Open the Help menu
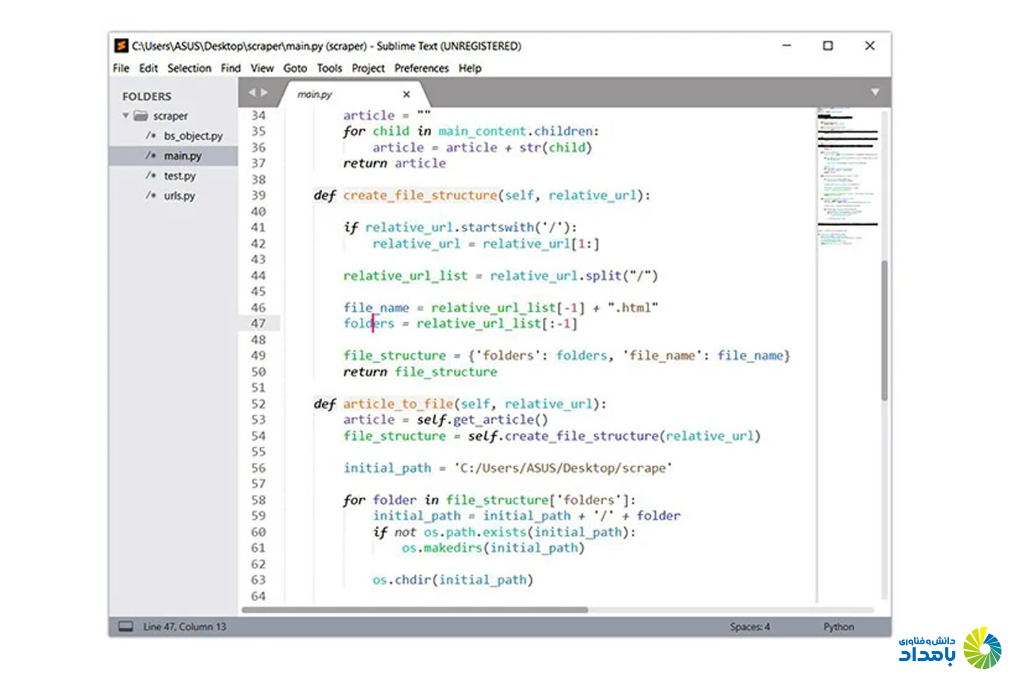1024x683 pixels. coord(470,68)
